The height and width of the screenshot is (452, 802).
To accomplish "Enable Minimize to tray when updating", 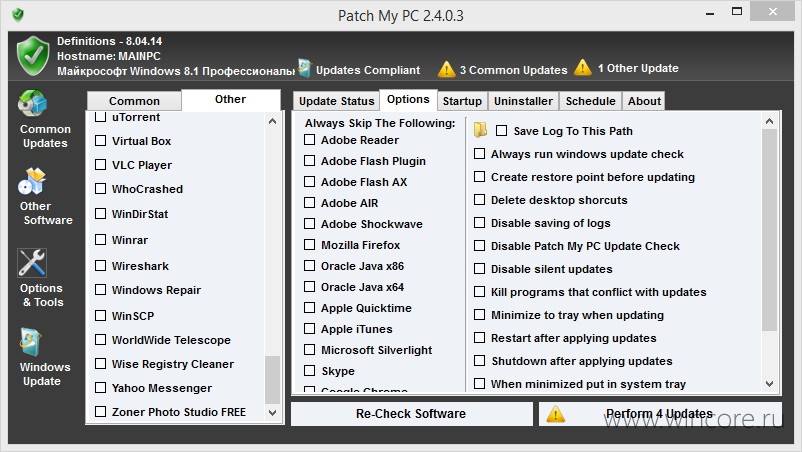I will pos(479,314).
